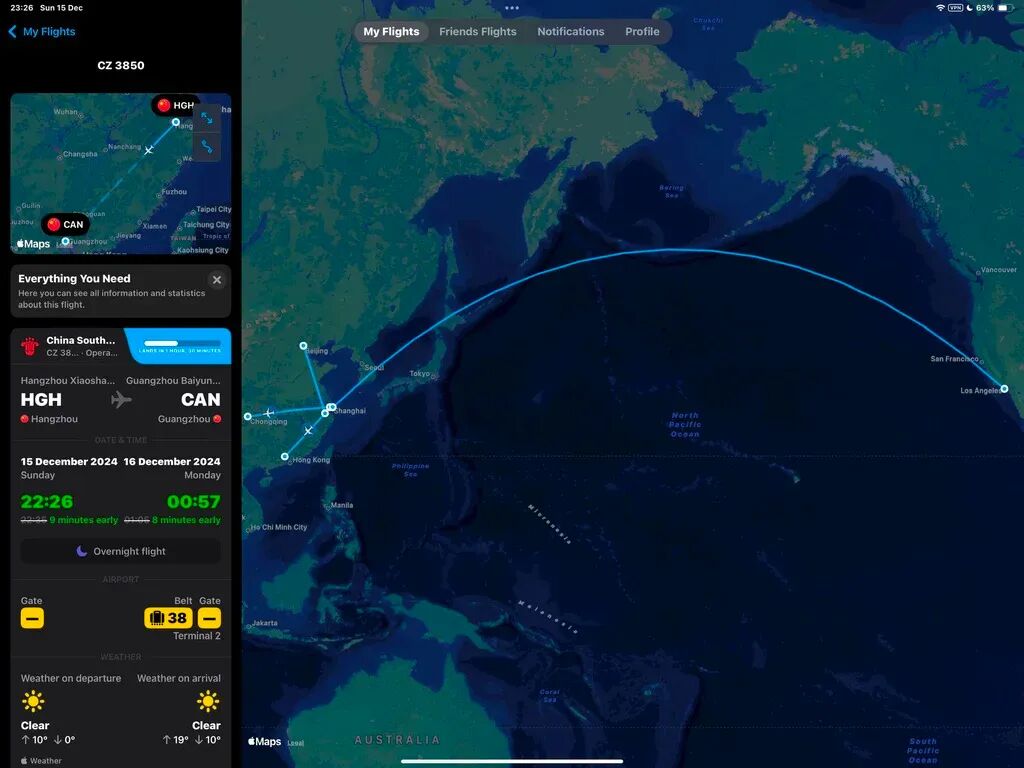
Task: Tap the battery icon in status bar
Action: click(1005, 8)
